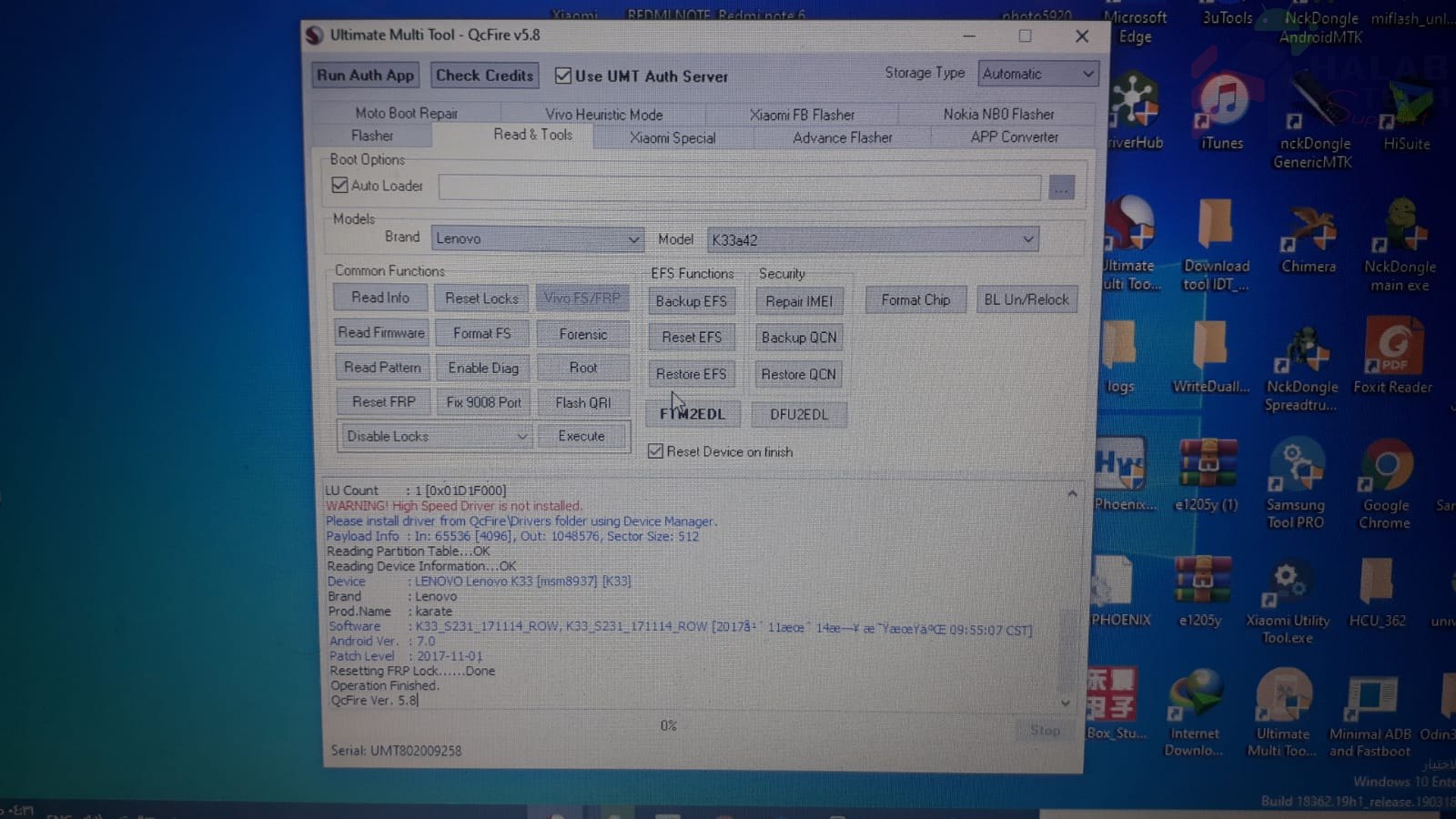Launch Samsung Tool PRO shortcut
The image size is (1456, 819).
pyautogui.click(x=1296, y=484)
